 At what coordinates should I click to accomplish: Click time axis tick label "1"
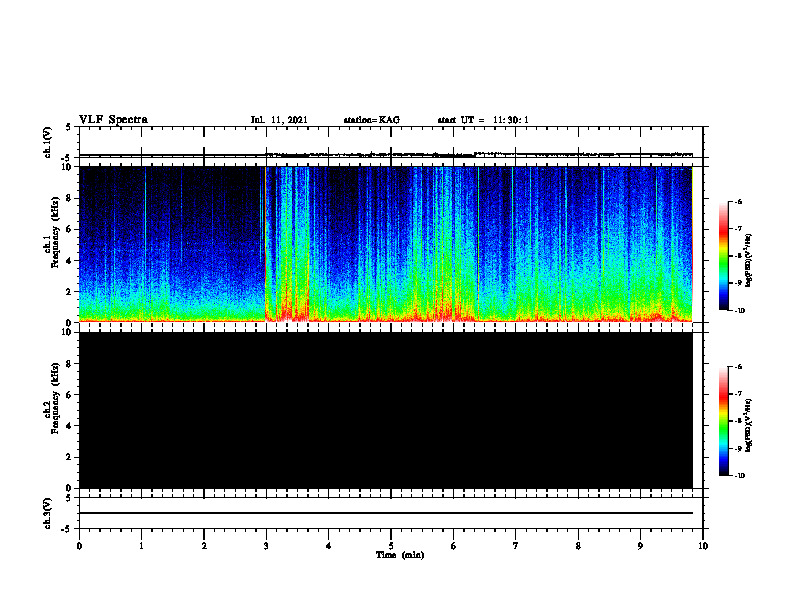point(141,546)
